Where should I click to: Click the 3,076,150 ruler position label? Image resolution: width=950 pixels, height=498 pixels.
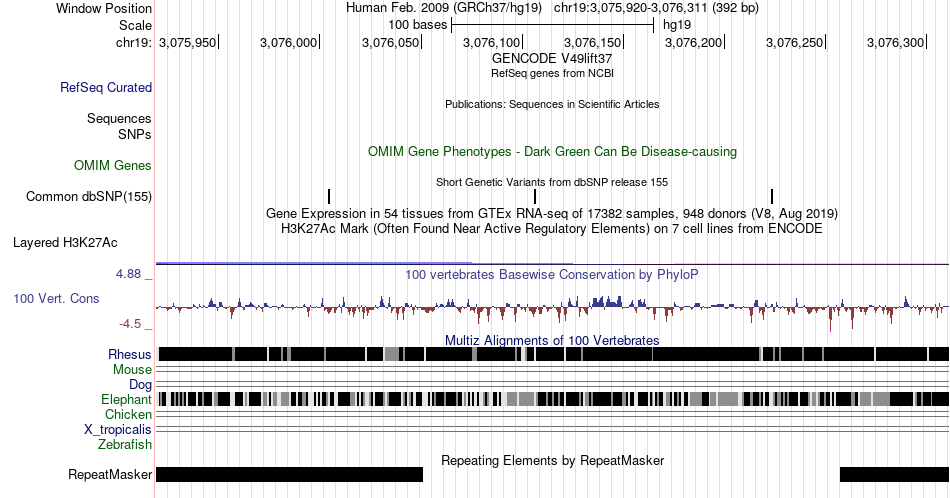(x=593, y=42)
